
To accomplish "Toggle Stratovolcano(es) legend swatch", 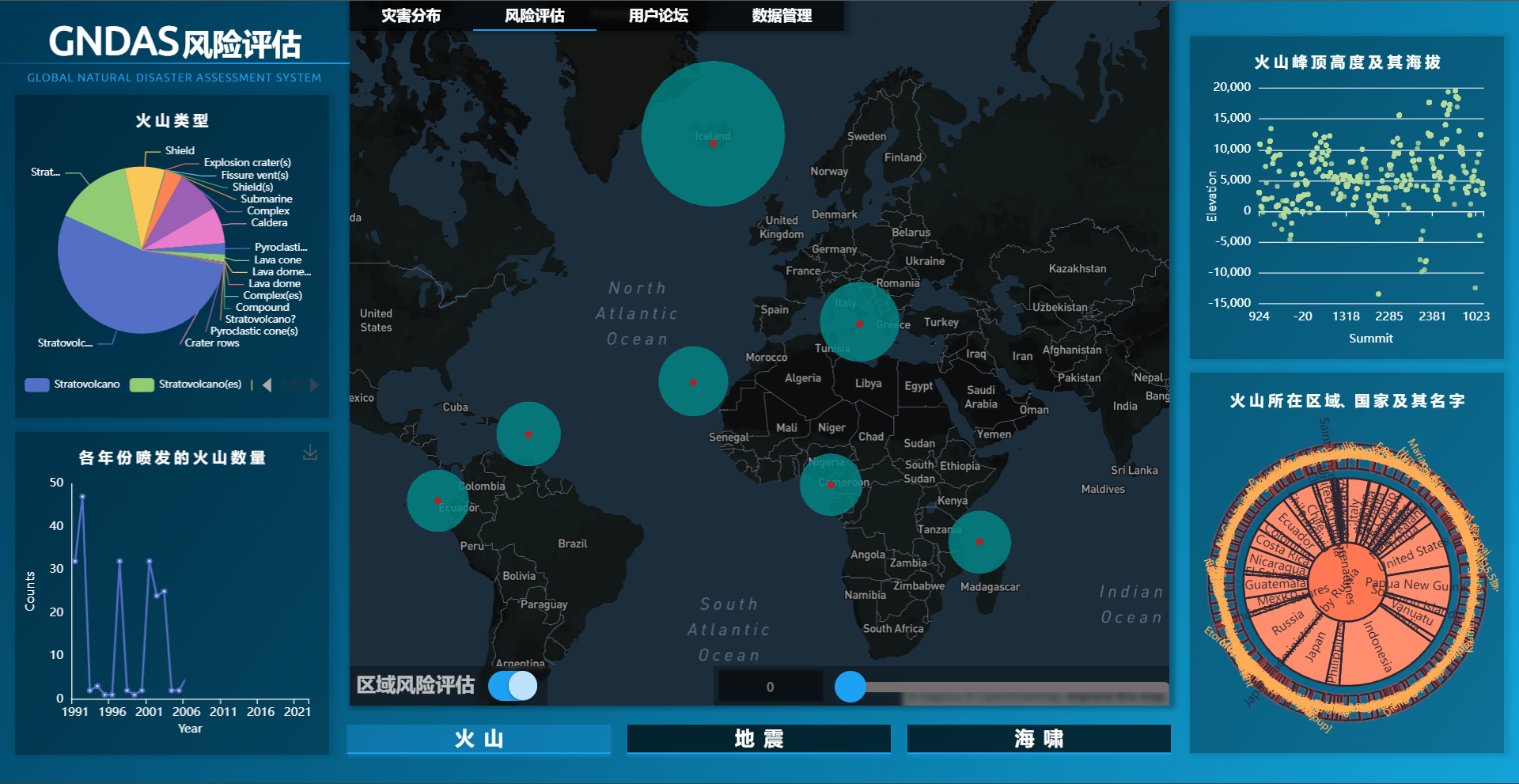I will tap(142, 384).
